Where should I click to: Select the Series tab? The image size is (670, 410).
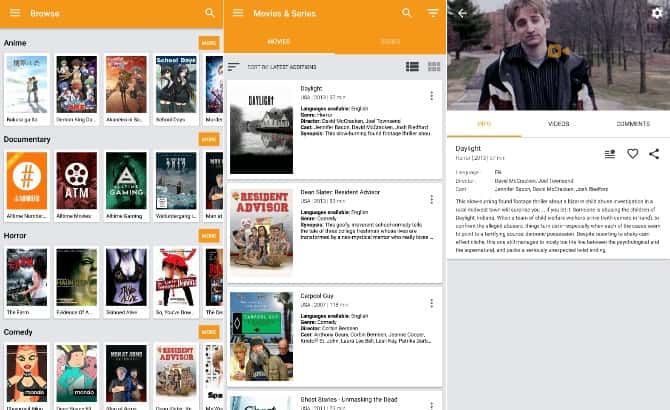pos(390,42)
